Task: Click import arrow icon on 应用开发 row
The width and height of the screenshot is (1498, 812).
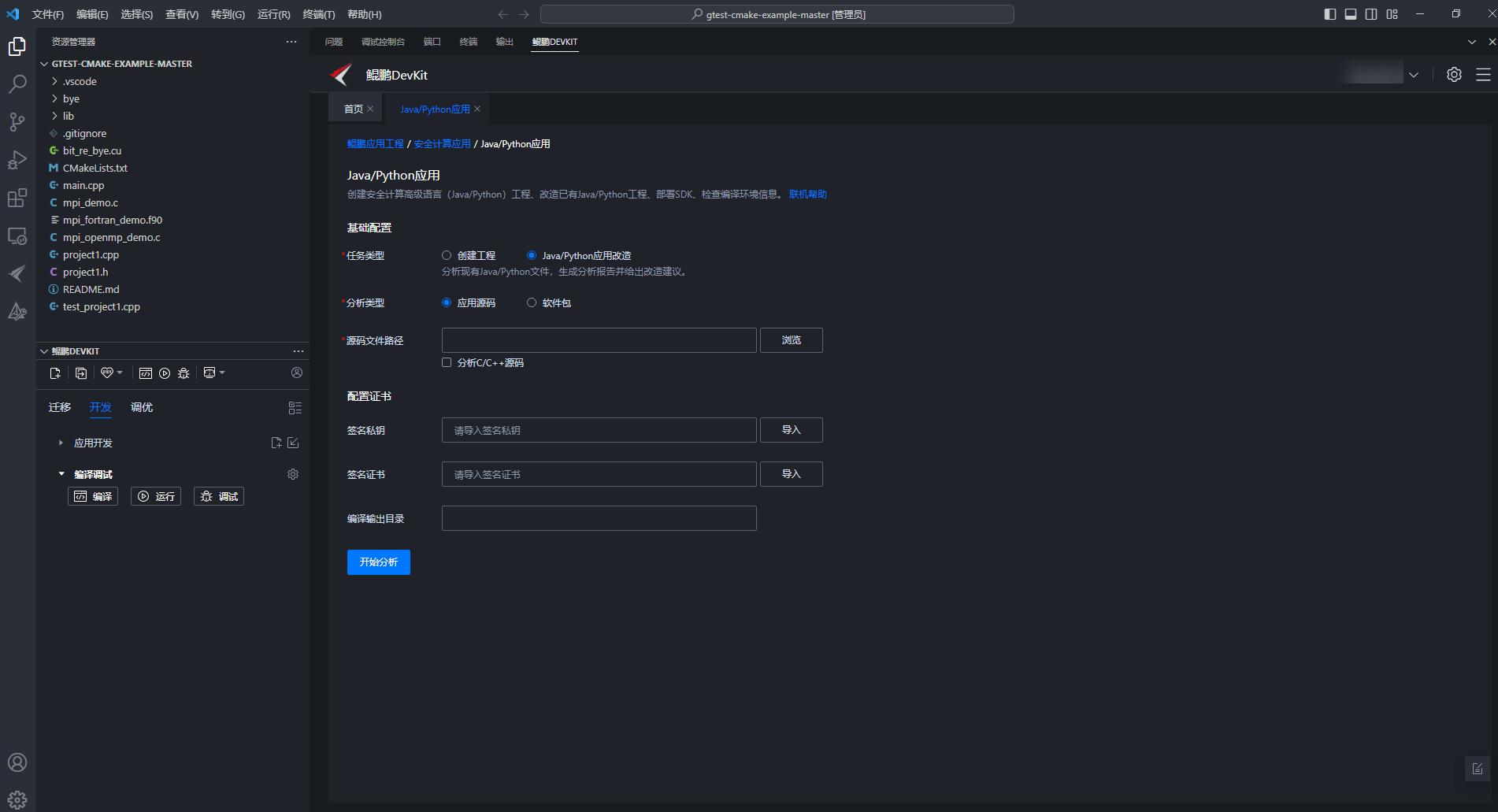Action: tap(293, 443)
